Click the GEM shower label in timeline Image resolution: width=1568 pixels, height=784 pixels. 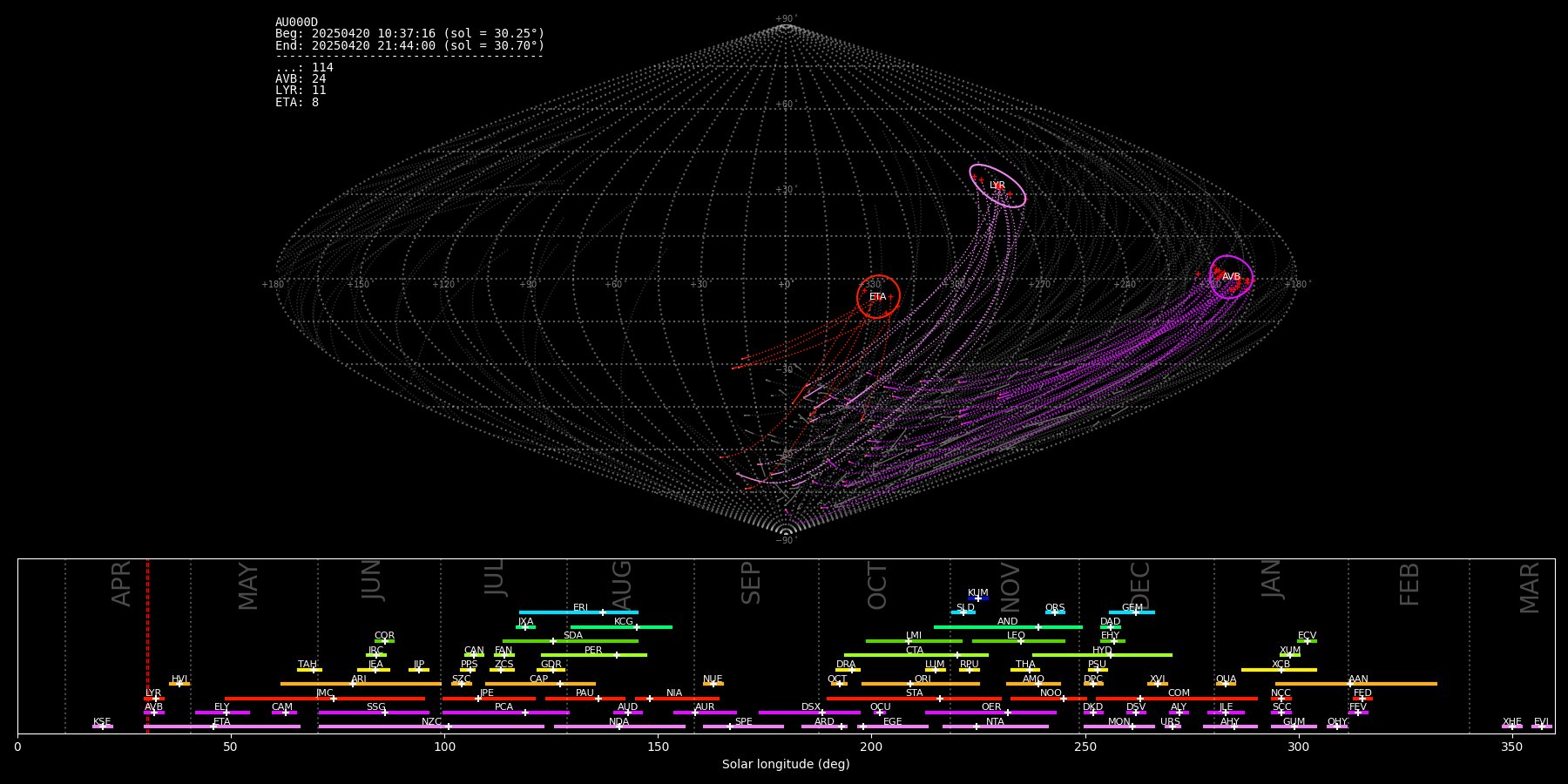[x=1132, y=608]
